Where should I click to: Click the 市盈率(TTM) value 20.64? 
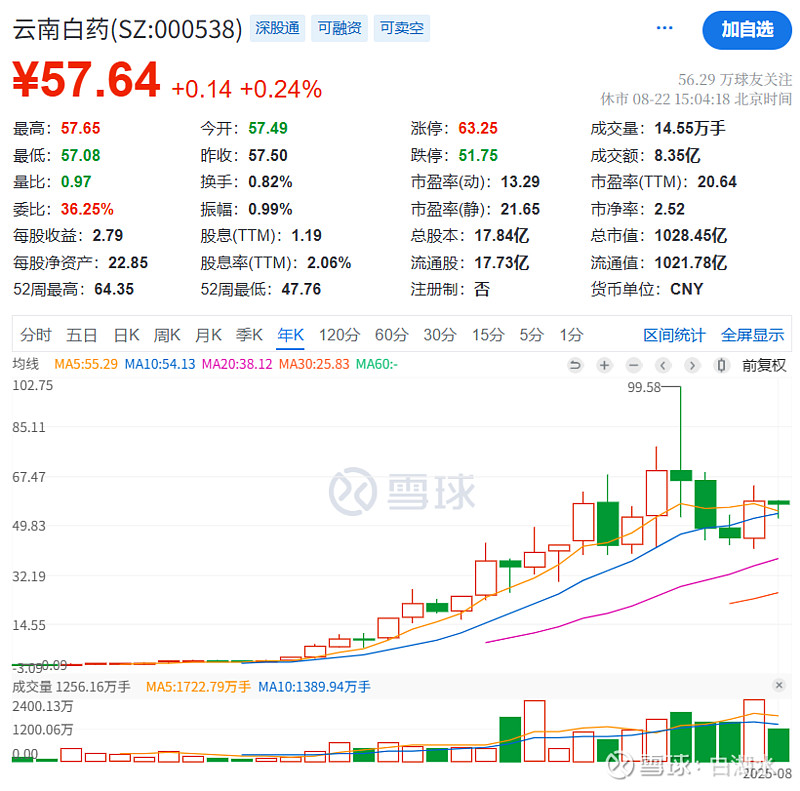[x=717, y=182]
